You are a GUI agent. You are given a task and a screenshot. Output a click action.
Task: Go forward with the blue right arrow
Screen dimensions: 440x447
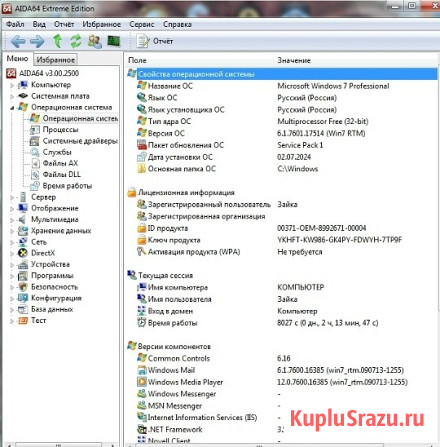pos(37,41)
